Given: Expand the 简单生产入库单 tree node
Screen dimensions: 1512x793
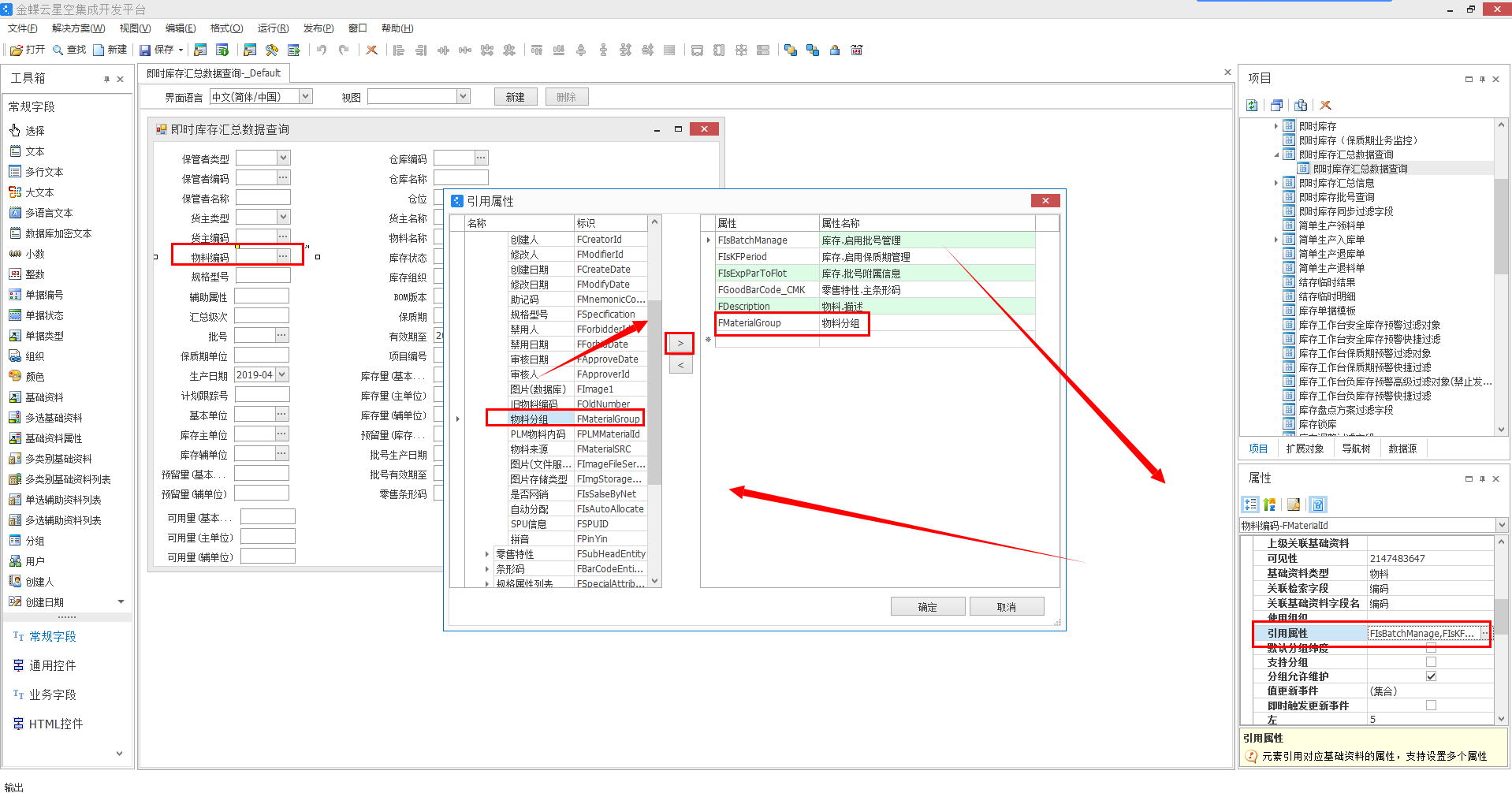Looking at the screenshot, I should (x=1276, y=240).
